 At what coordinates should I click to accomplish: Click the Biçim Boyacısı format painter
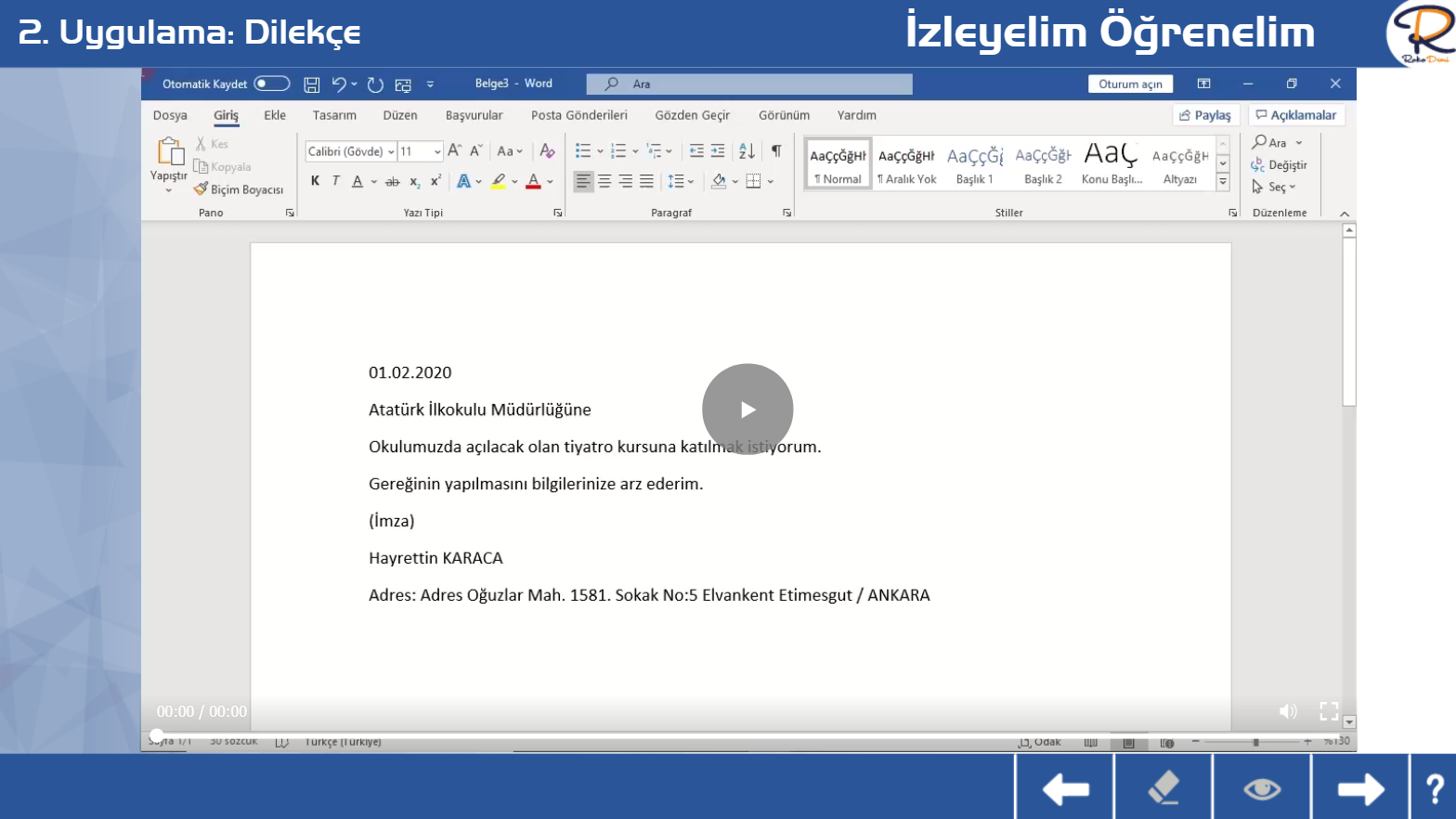239,189
